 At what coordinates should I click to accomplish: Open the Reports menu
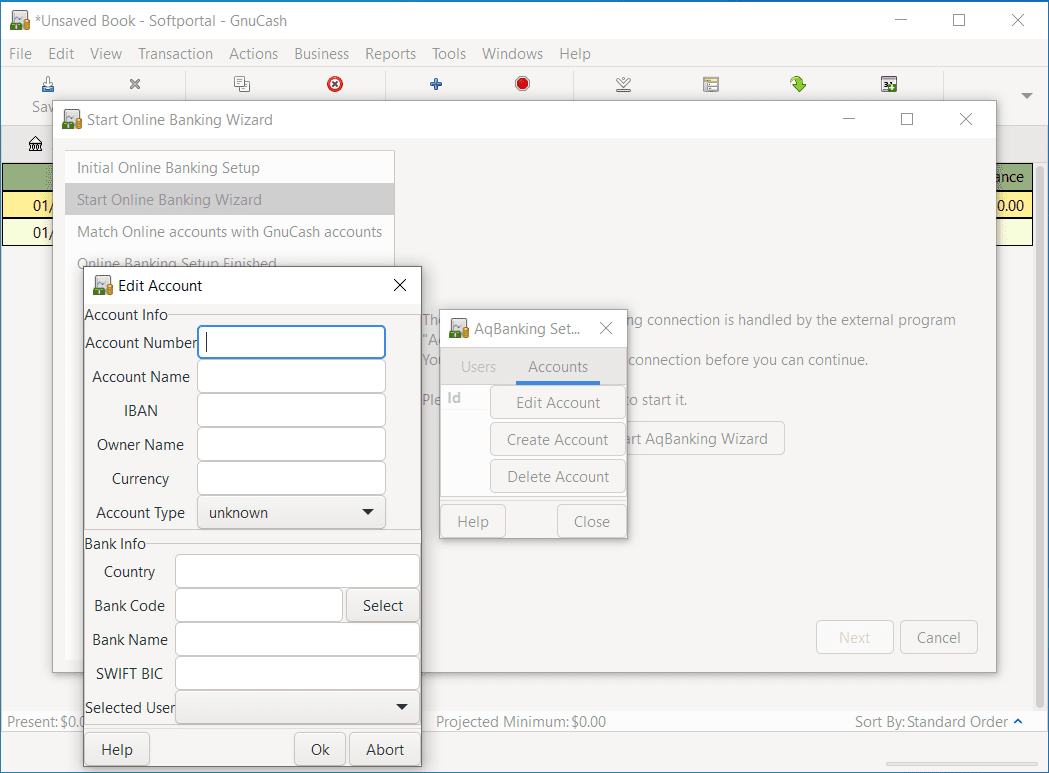click(390, 54)
